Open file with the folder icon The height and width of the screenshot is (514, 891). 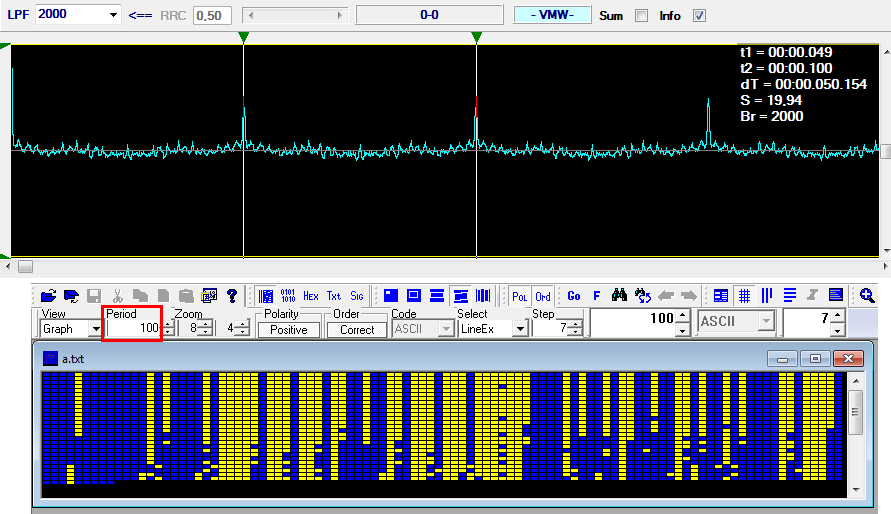point(48,296)
